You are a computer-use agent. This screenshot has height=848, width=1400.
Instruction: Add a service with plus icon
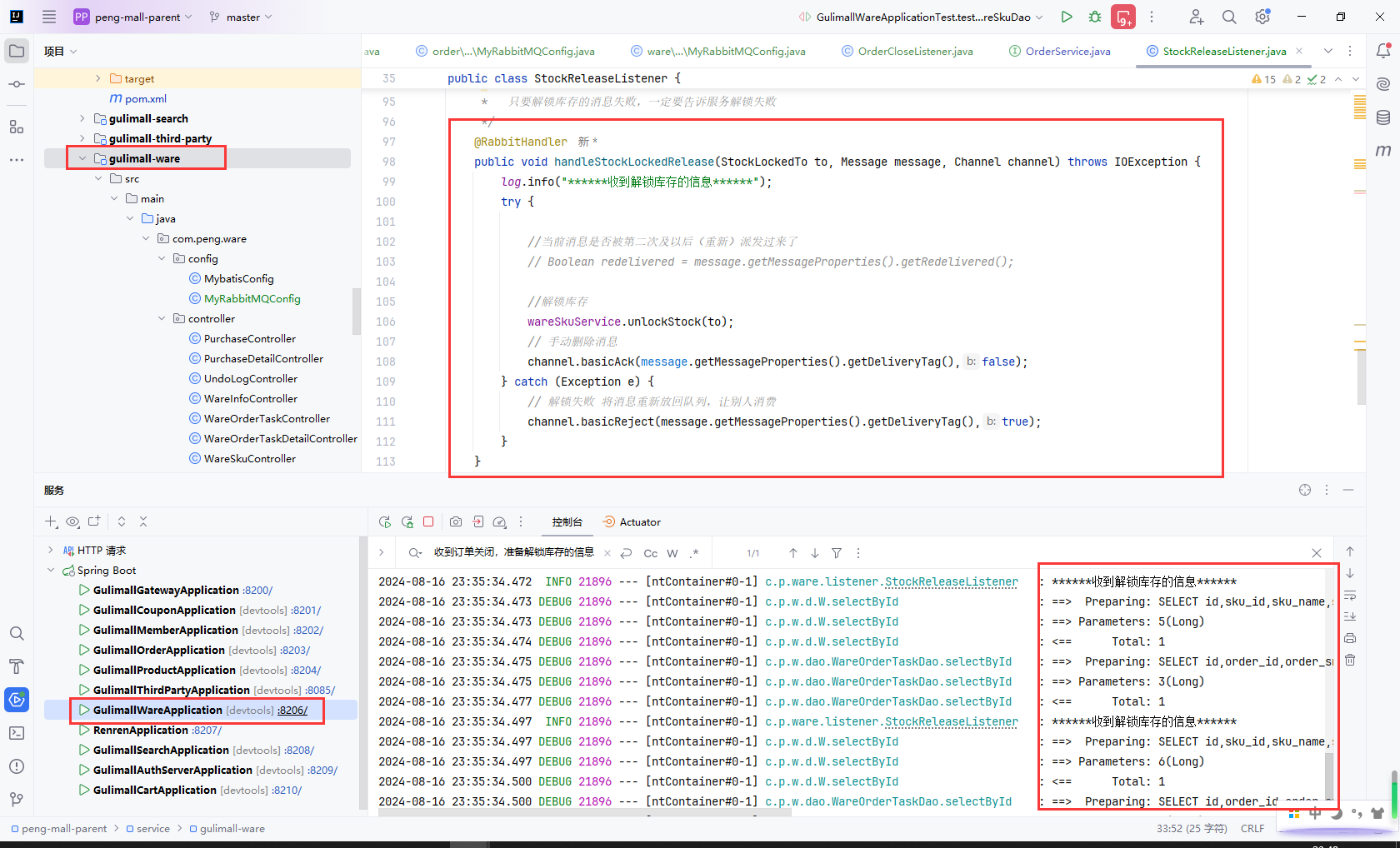pyautogui.click(x=51, y=521)
